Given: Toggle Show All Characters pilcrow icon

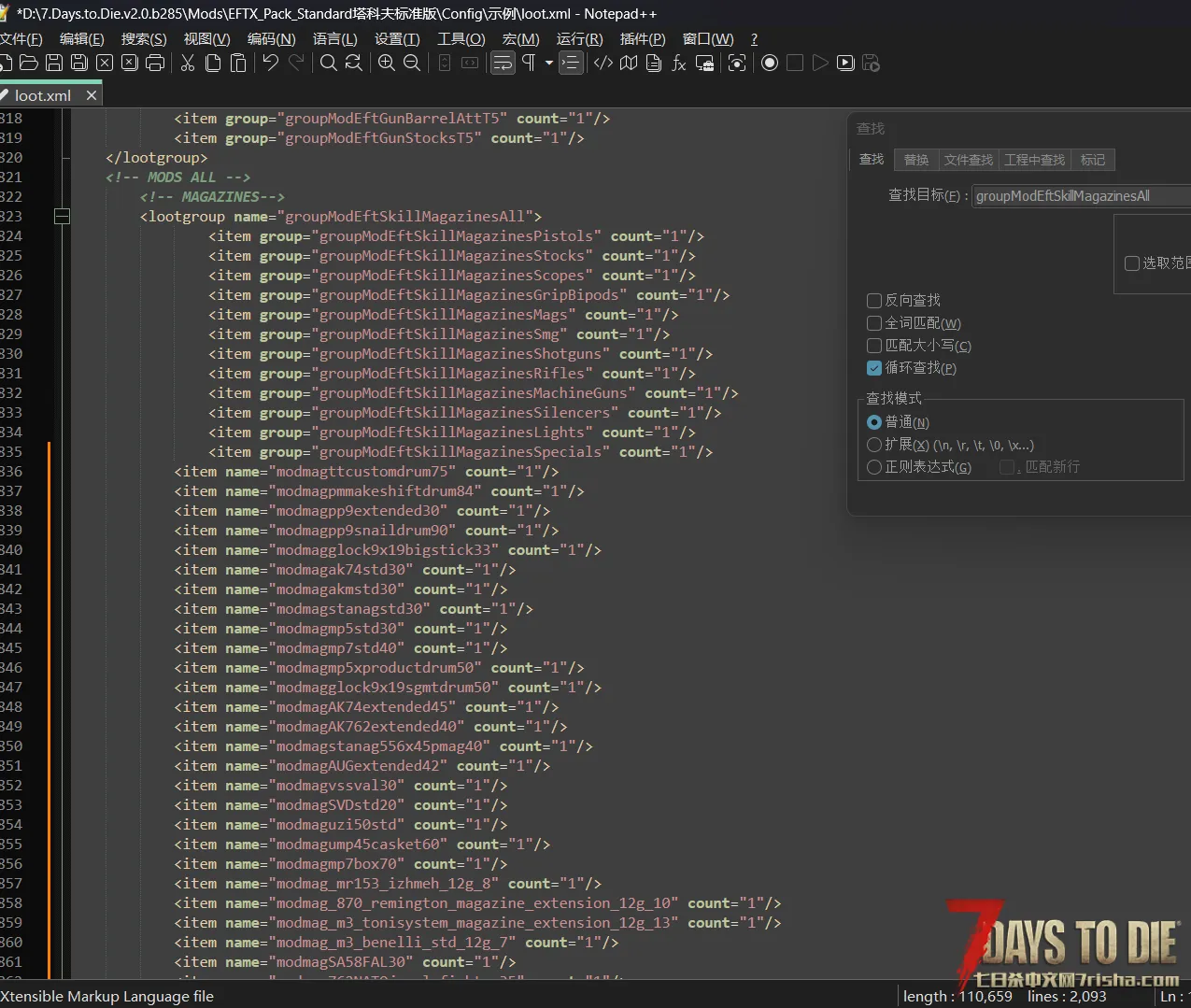Looking at the screenshot, I should coord(529,63).
